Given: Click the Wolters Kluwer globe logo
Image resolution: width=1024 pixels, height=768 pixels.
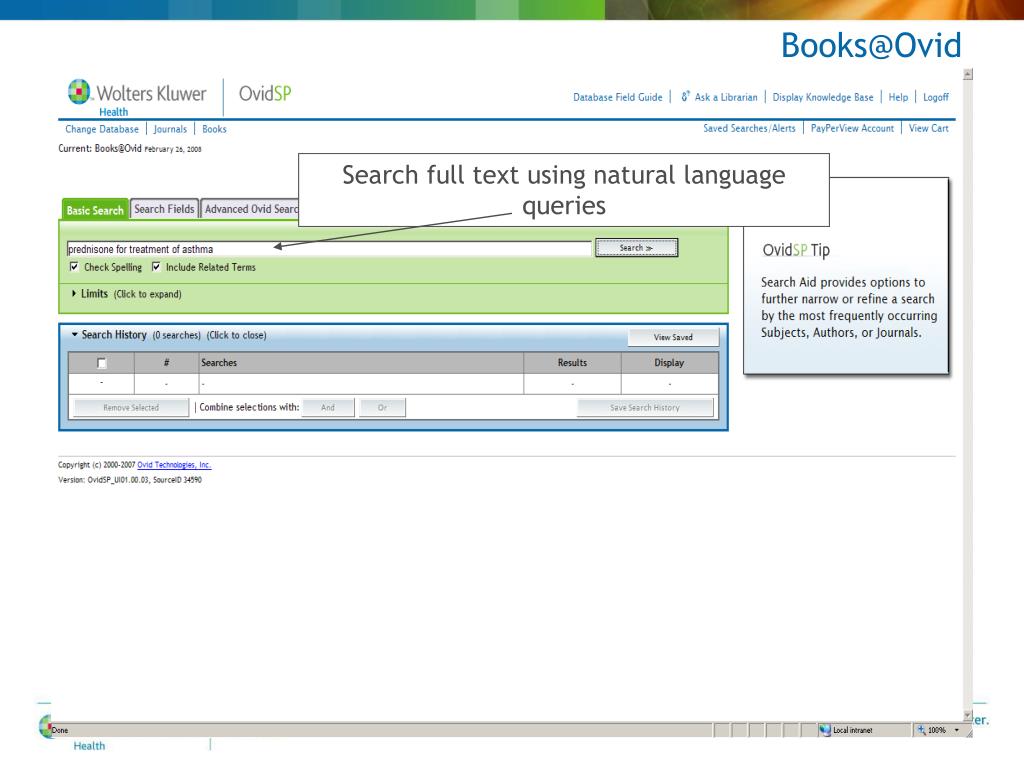Looking at the screenshot, I should (79, 91).
